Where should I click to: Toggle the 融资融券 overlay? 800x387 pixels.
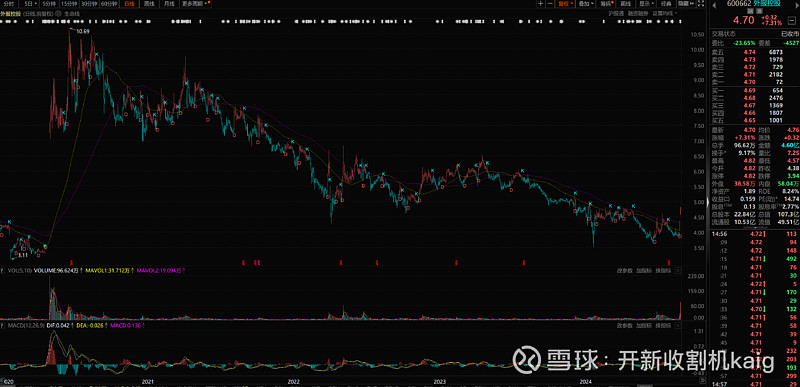click(638, 13)
